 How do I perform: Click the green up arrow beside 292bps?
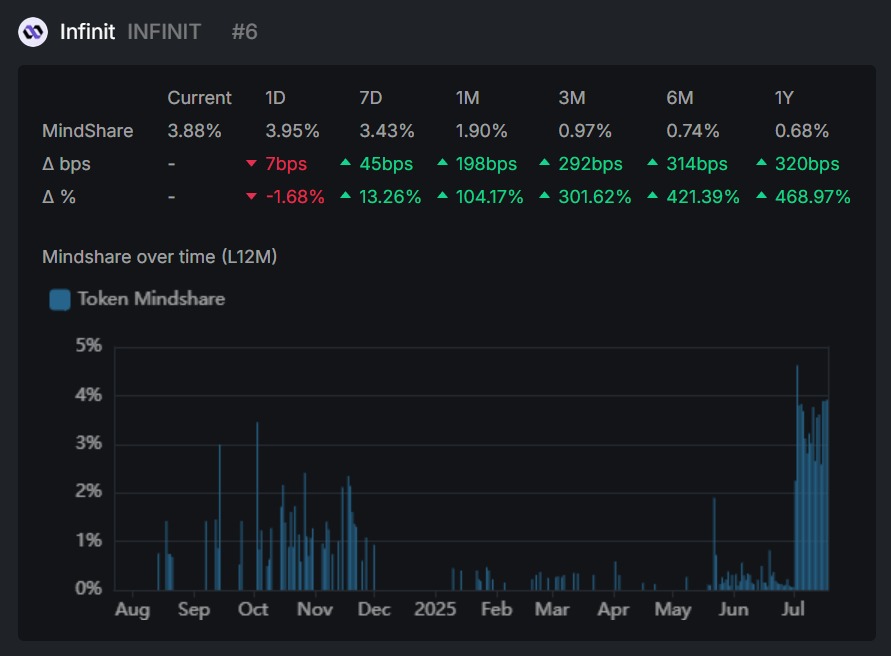coord(544,163)
